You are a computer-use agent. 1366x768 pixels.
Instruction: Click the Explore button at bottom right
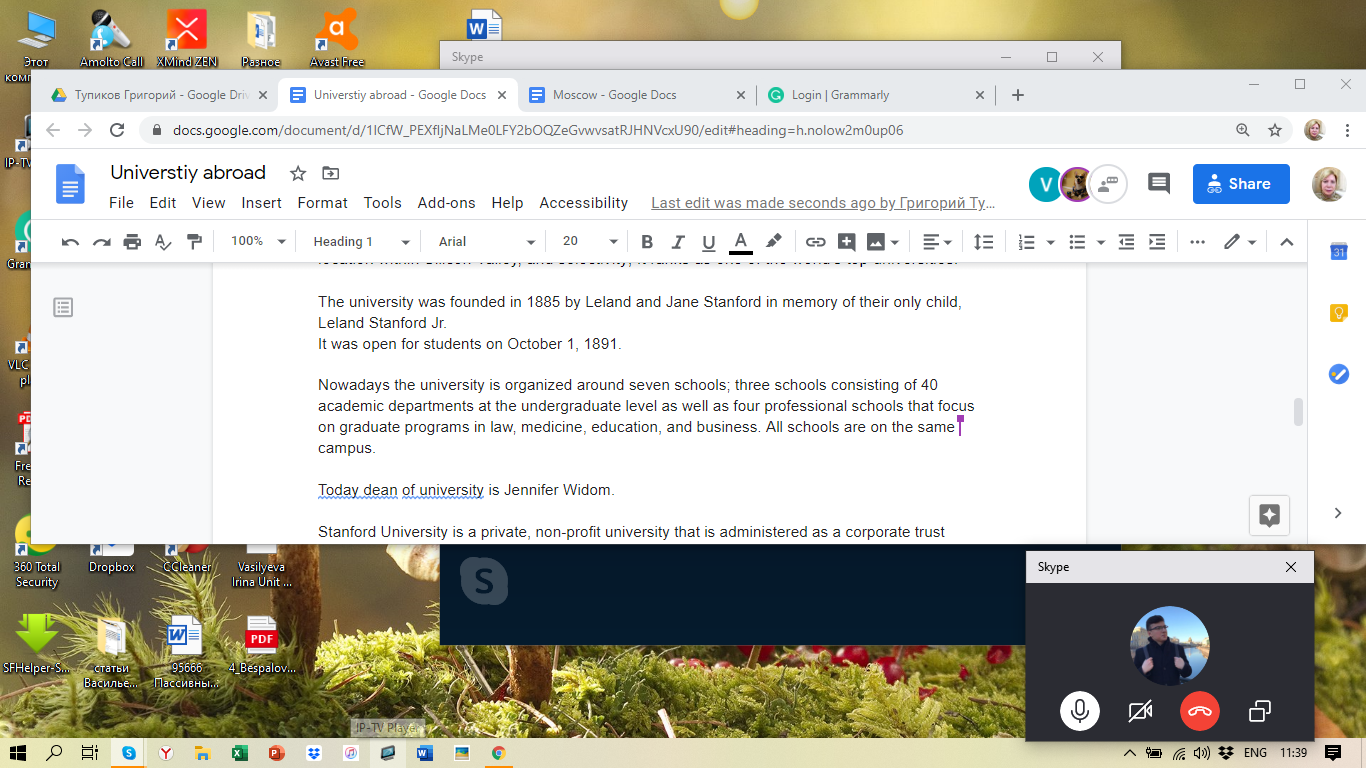[x=1269, y=515]
